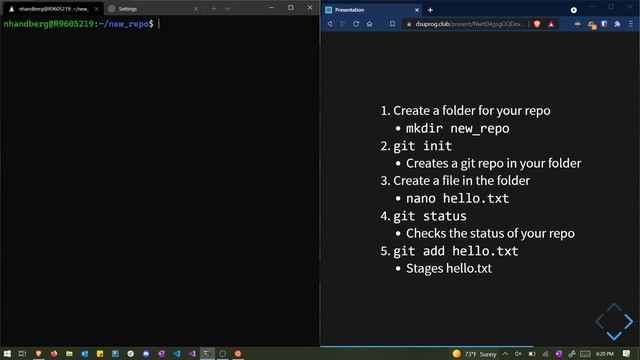Open Sticky Notes from taskbar

tap(100, 353)
